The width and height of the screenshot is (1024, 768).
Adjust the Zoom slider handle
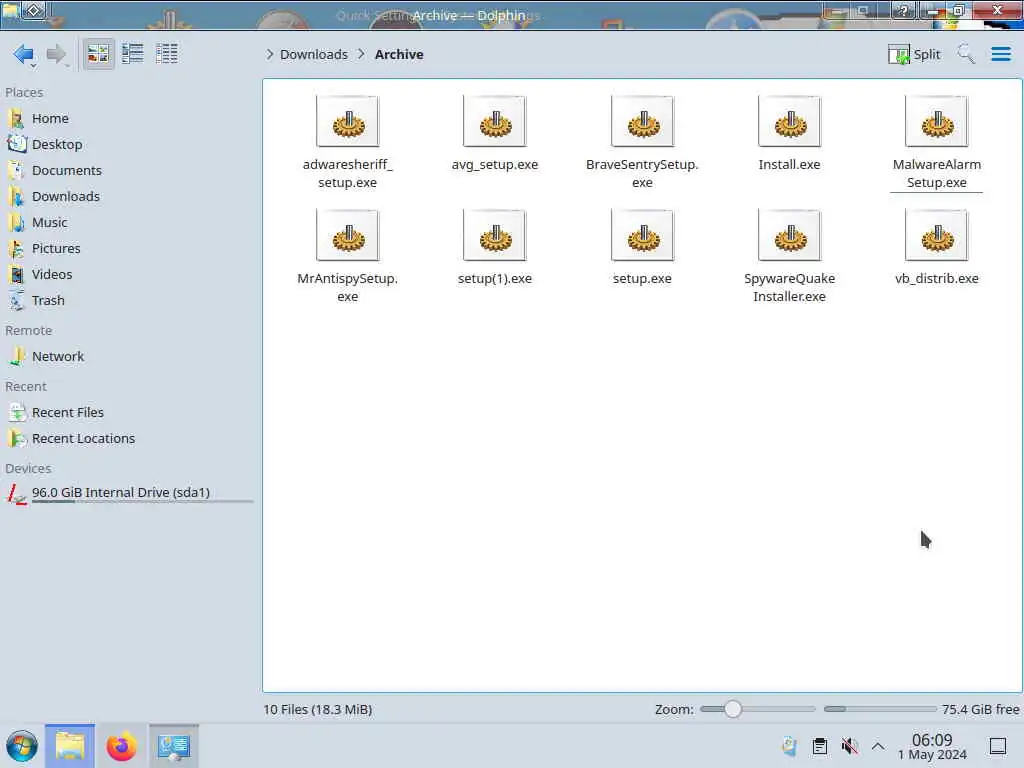coord(733,709)
